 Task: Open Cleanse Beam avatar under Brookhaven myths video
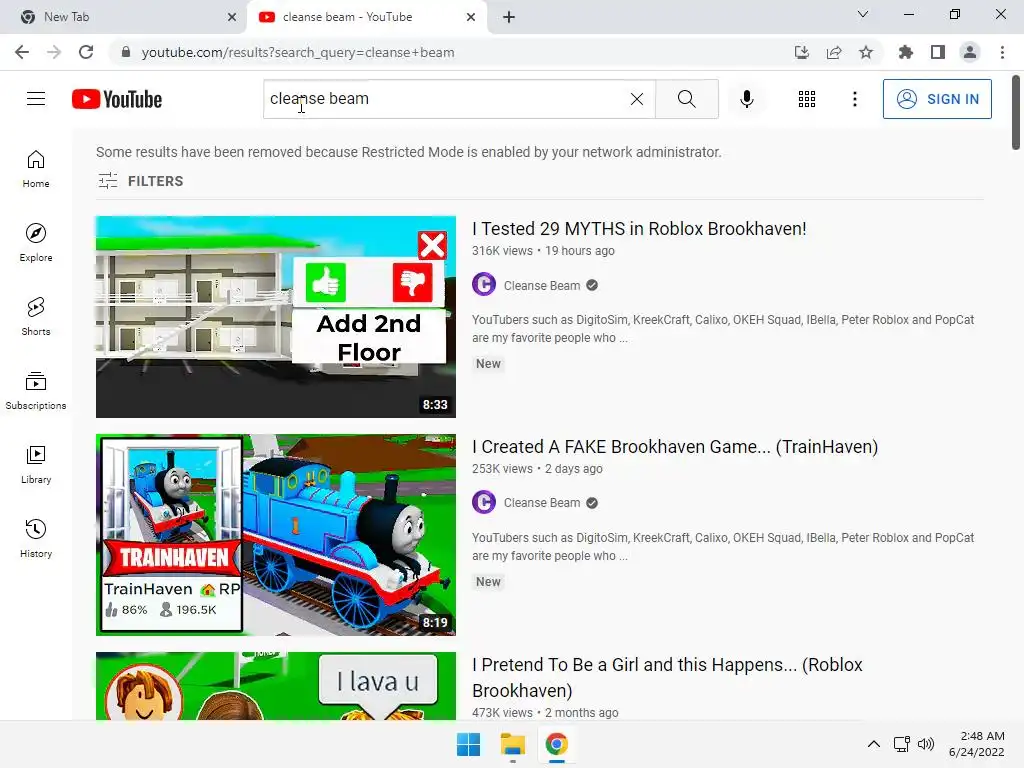[x=484, y=285]
